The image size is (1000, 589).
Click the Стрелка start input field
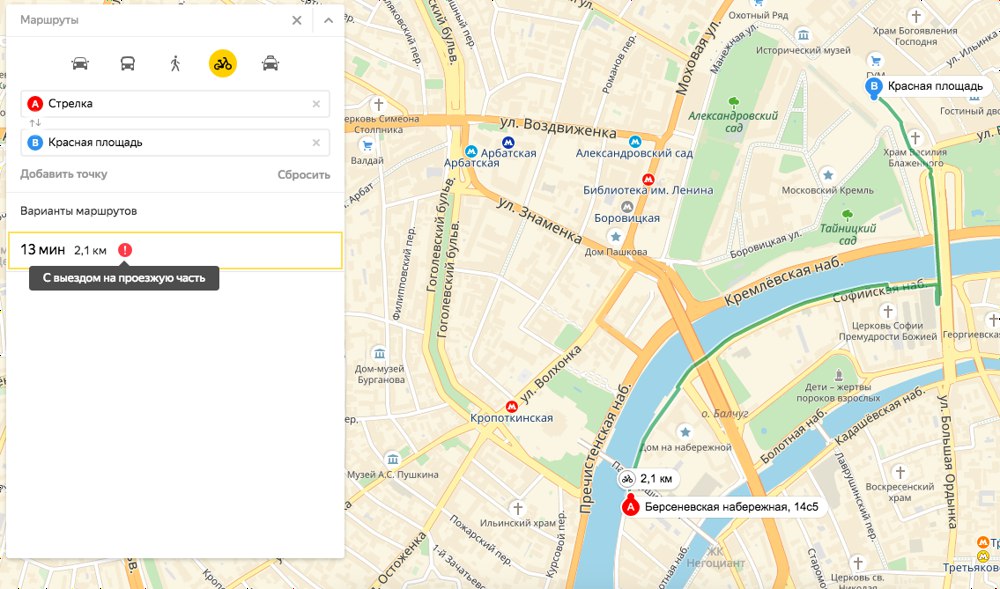pos(175,104)
